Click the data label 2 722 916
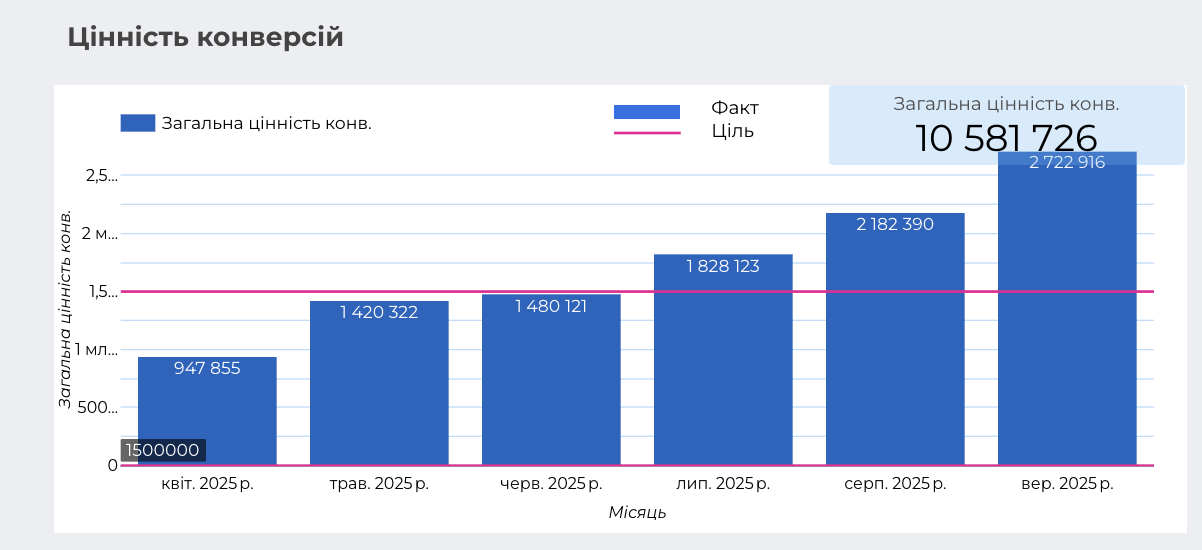This screenshot has height=550, width=1202. point(1067,163)
